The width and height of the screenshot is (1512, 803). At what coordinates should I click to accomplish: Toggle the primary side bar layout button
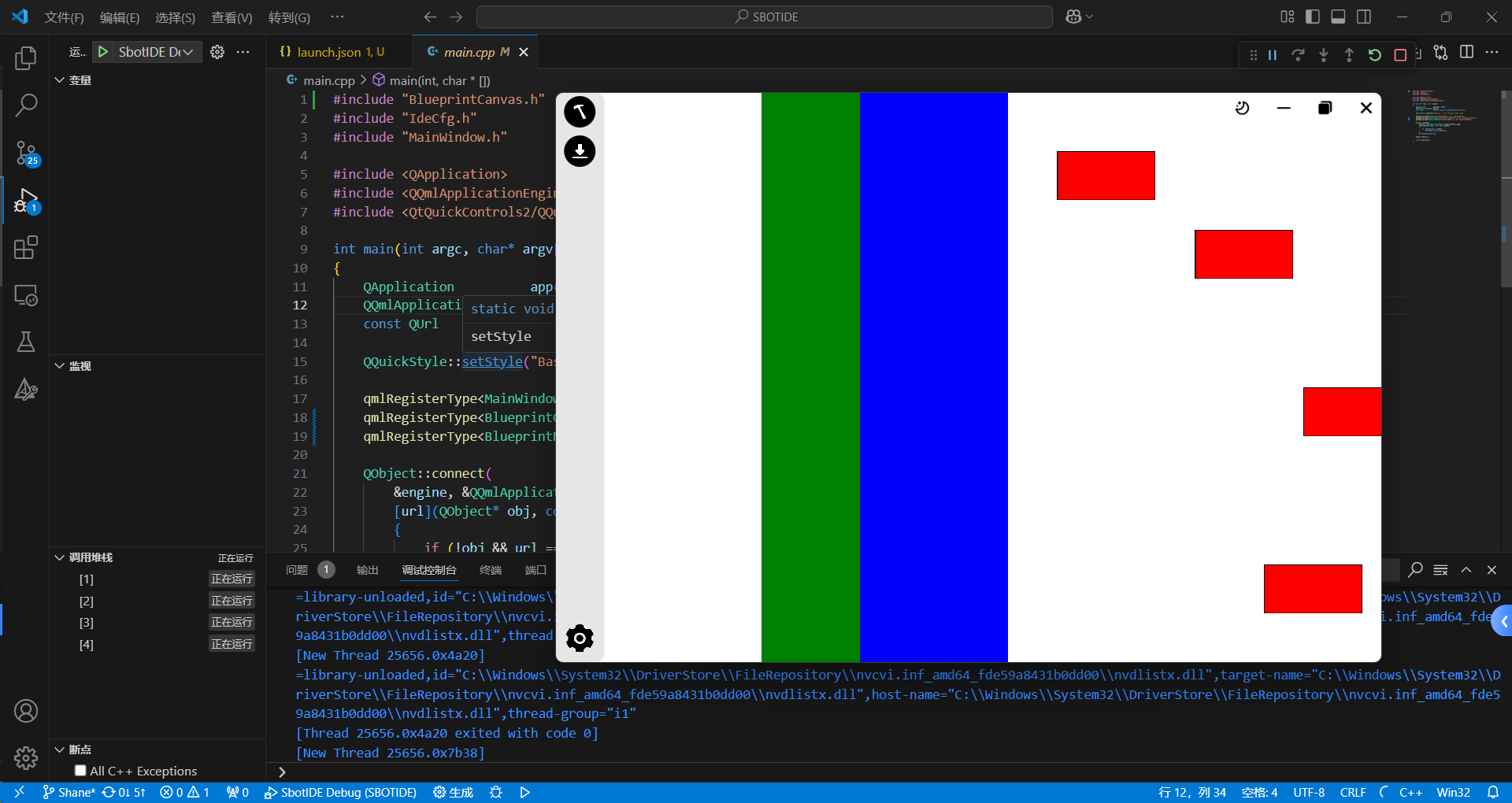tap(1313, 17)
